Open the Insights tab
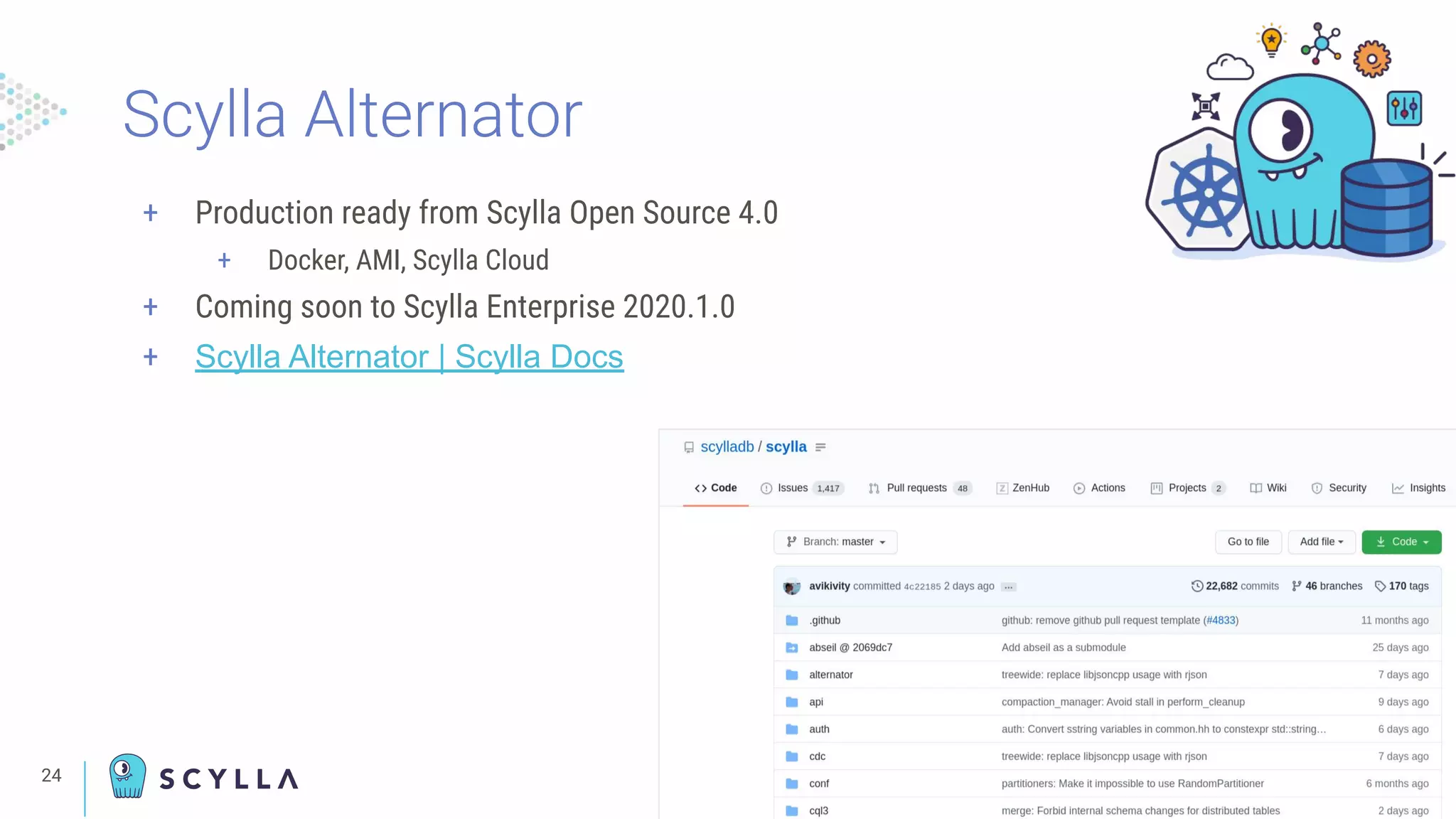This screenshot has height=819, width=1456. click(1418, 488)
